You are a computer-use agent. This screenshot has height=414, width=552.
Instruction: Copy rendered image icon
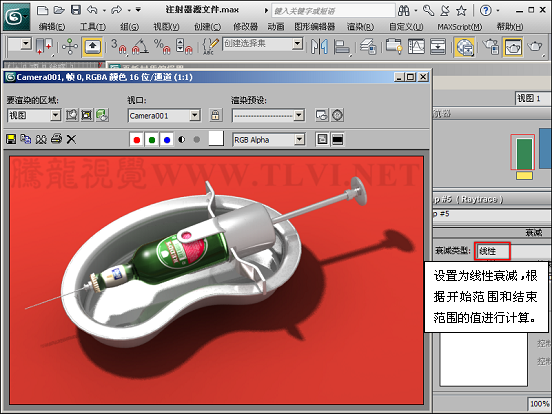pos(26,139)
